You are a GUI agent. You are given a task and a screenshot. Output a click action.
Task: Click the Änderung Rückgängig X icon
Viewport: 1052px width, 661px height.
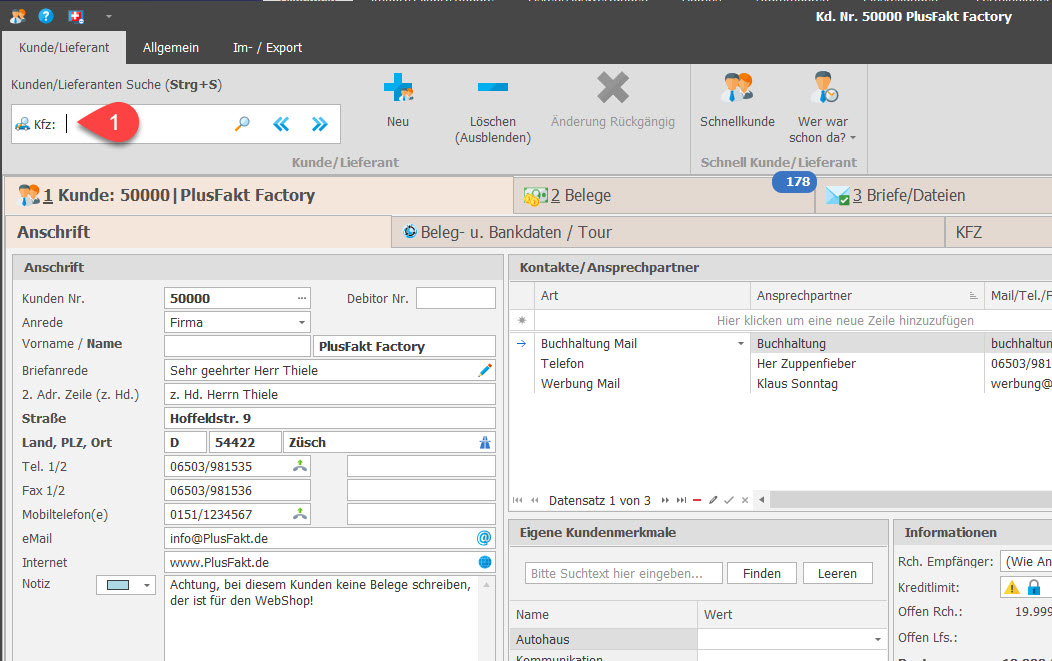pyautogui.click(x=613, y=87)
